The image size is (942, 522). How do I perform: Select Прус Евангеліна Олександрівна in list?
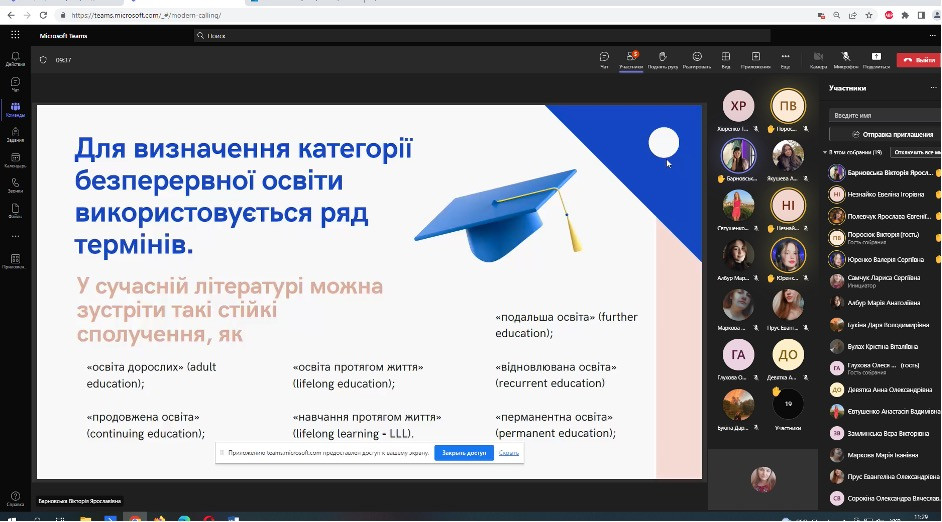coord(884,476)
